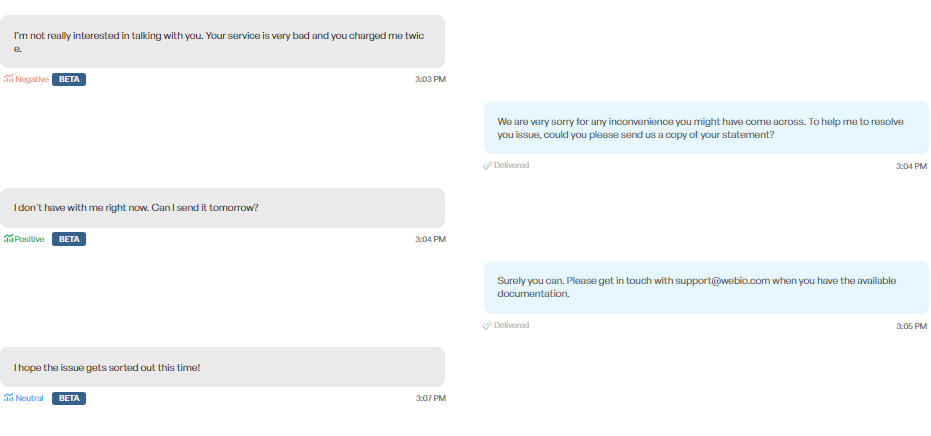Click the Delivered checkmark icon under 3:05 PM reply
Screen dimensions: 931x436
[487, 325]
